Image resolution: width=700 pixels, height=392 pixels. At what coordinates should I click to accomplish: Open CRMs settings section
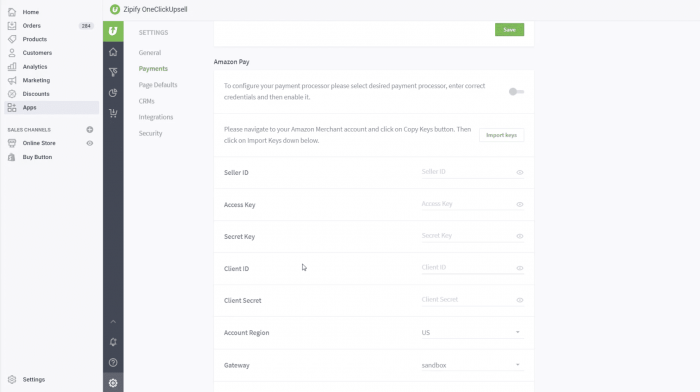(x=146, y=101)
